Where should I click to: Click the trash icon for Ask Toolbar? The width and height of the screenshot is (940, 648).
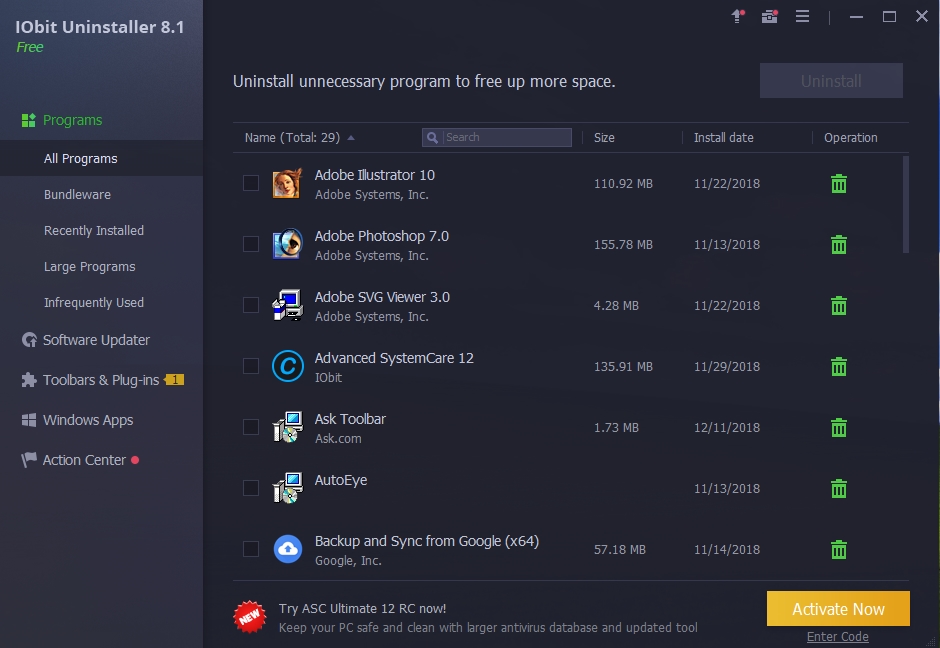point(839,427)
